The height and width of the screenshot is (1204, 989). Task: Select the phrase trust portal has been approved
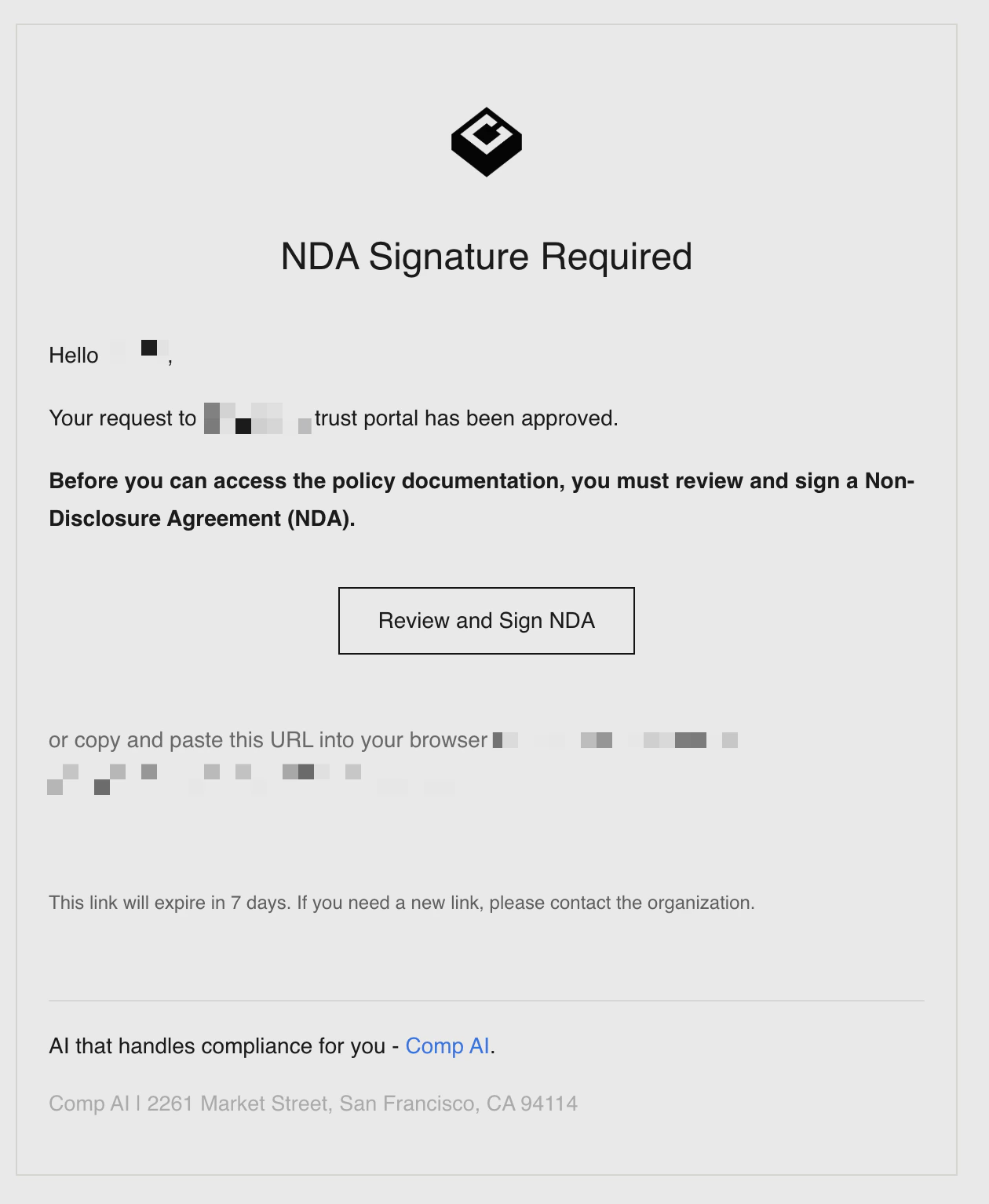pos(467,418)
